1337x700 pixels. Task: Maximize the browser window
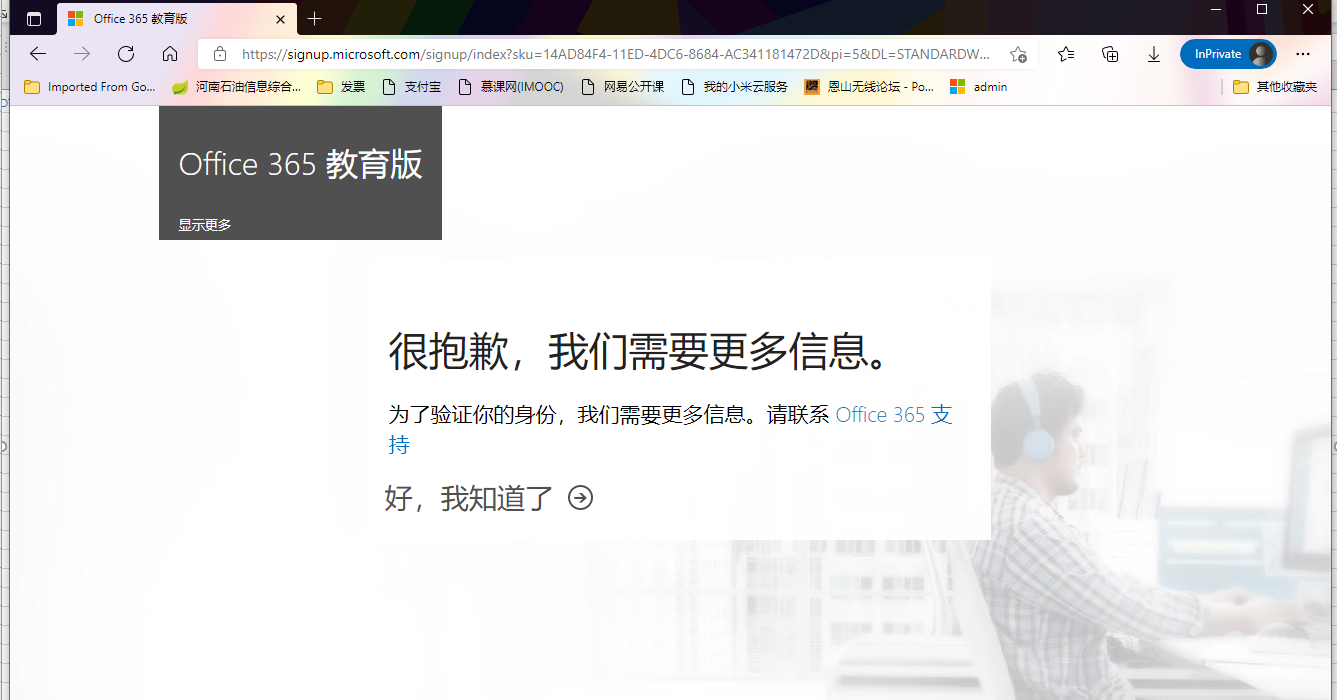pyautogui.click(x=1262, y=10)
